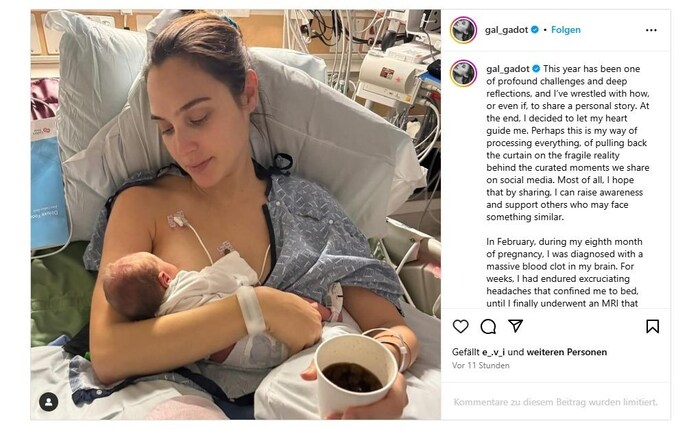Open the three-dot more options menu

click(651, 30)
